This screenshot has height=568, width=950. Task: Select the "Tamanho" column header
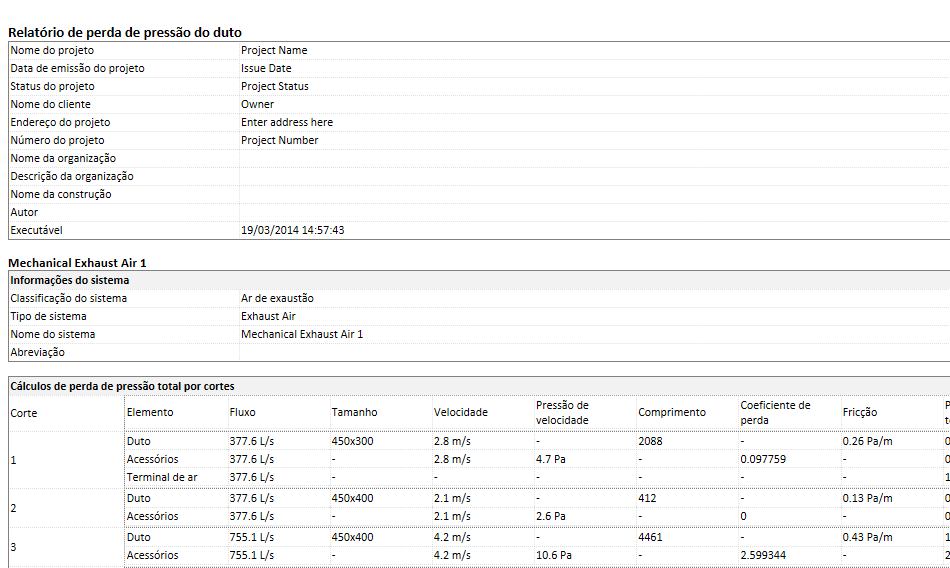tap(354, 412)
